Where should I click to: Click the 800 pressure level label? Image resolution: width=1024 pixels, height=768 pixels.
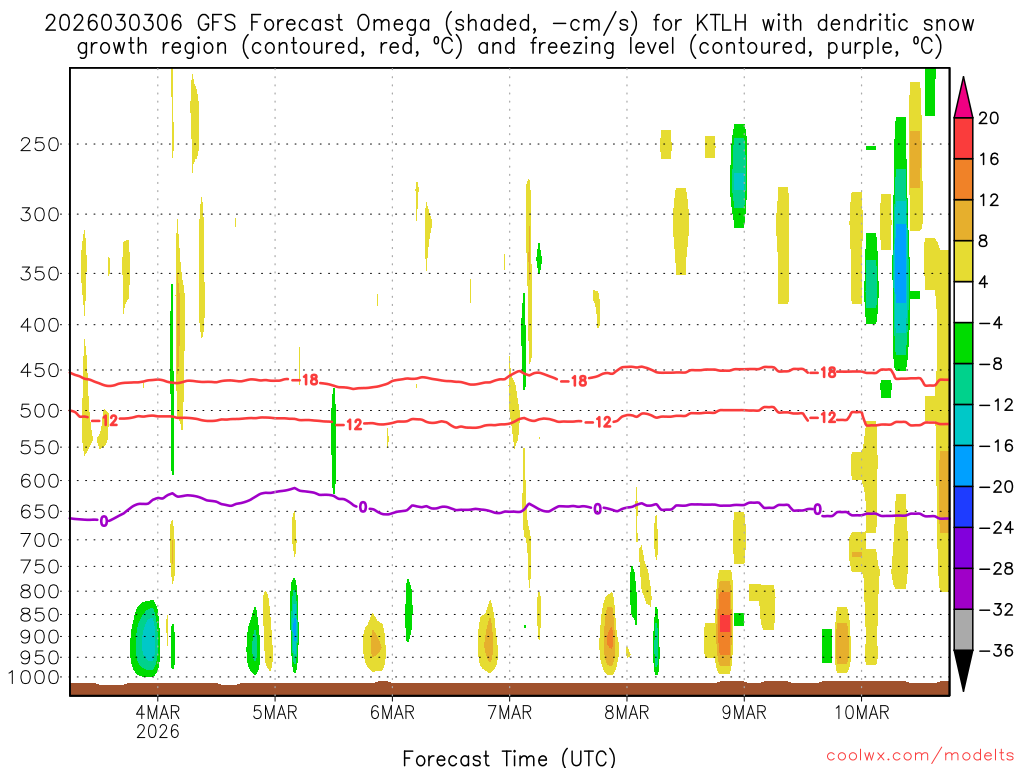click(x=40, y=592)
